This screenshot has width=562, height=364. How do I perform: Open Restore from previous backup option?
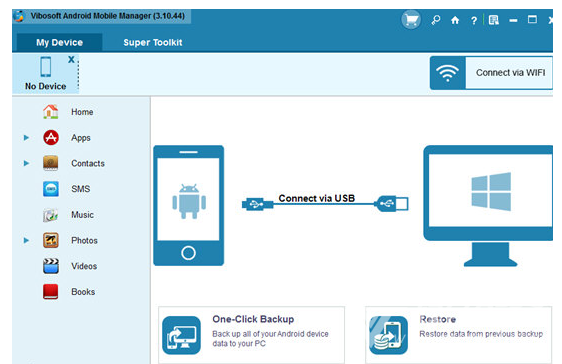point(458,335)
